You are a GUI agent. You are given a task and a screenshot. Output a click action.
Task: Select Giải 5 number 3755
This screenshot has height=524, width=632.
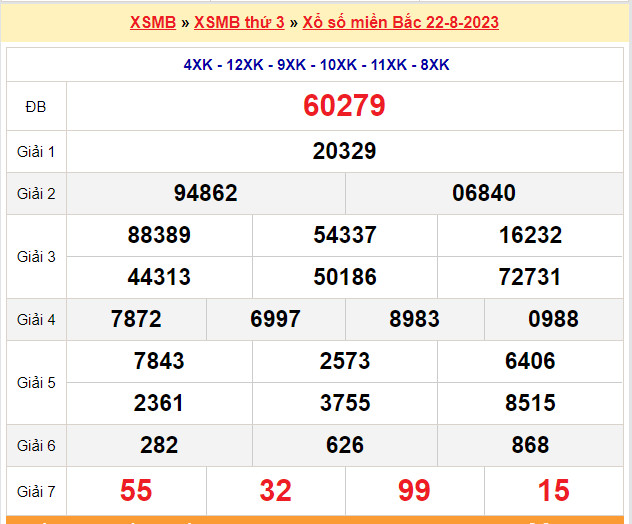(345, 403)
